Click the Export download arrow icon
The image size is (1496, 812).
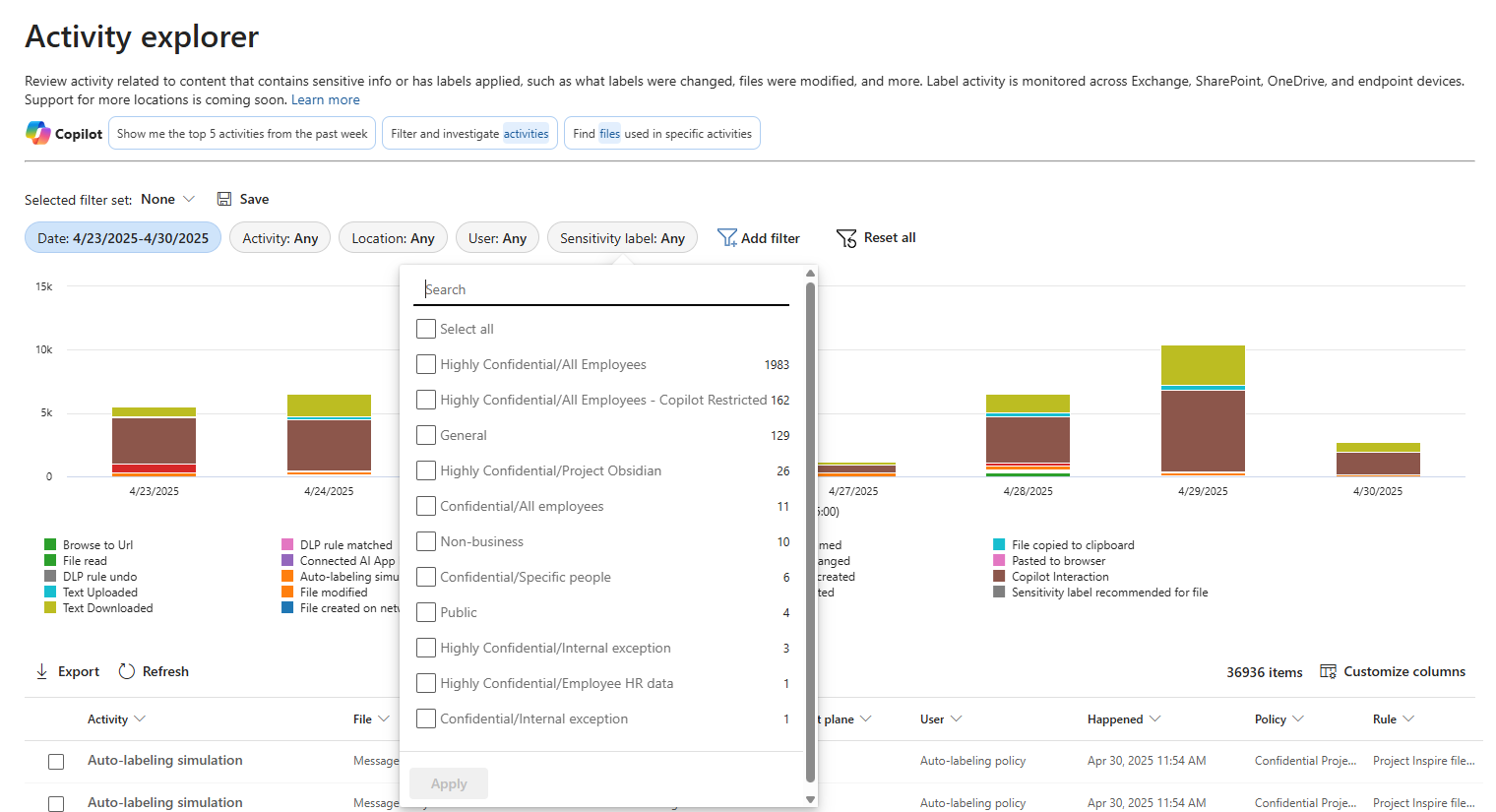tap(42, 671)
